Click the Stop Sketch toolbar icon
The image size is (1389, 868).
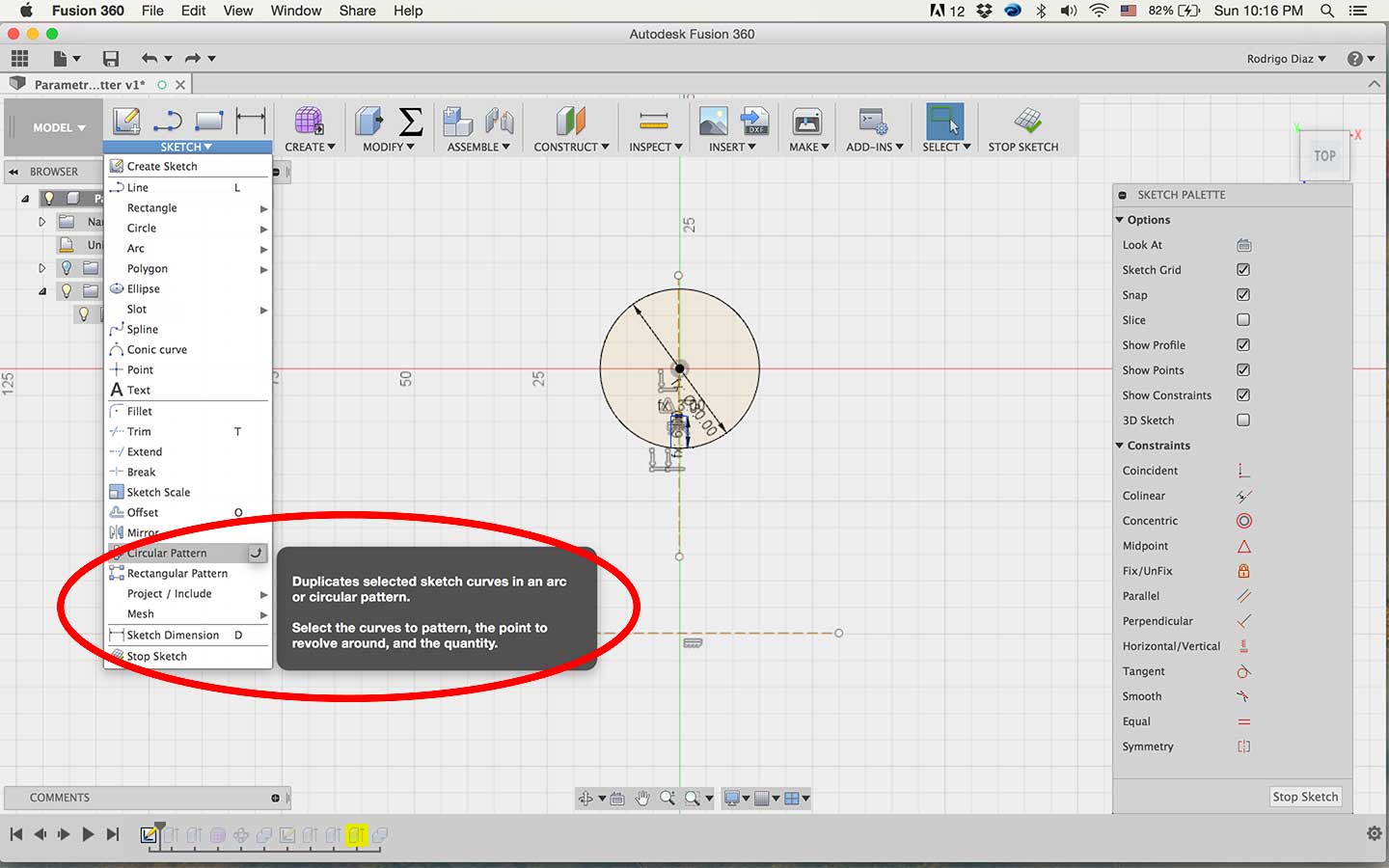[x=1027, y=122]
